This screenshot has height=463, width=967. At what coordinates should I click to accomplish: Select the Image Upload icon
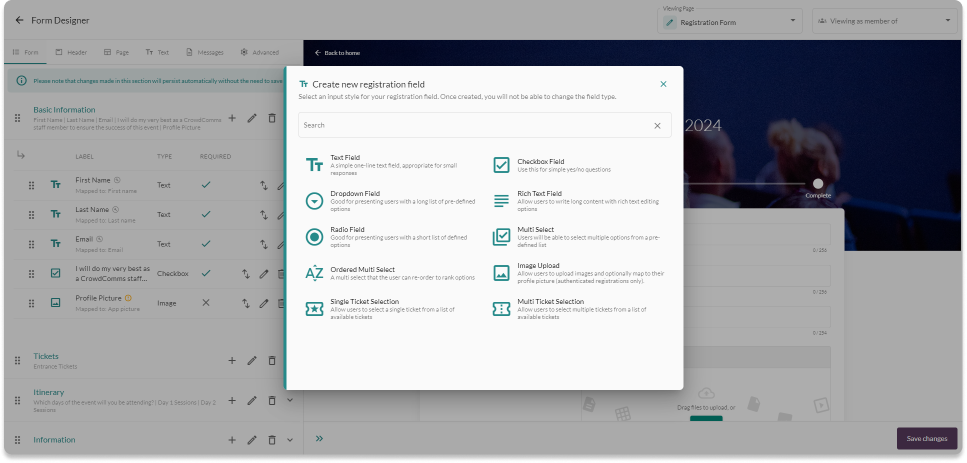pyautogui.click(x=501, y=273)
